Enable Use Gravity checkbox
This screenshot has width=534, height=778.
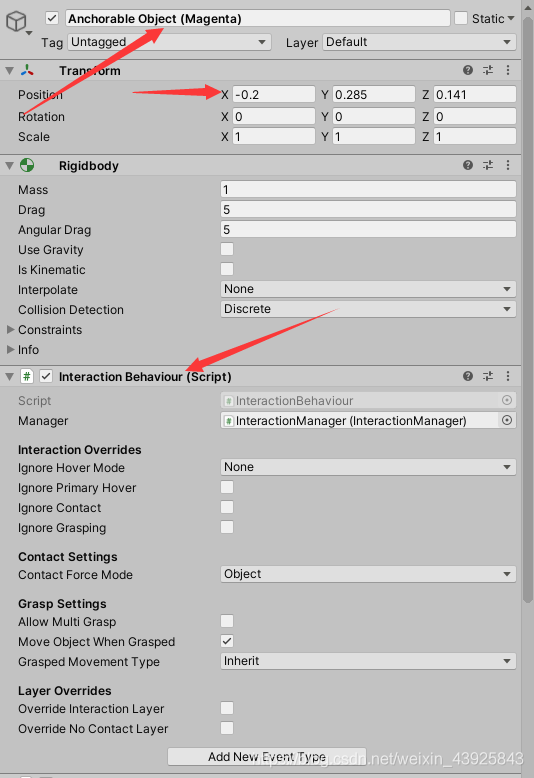tap(227, 249)
